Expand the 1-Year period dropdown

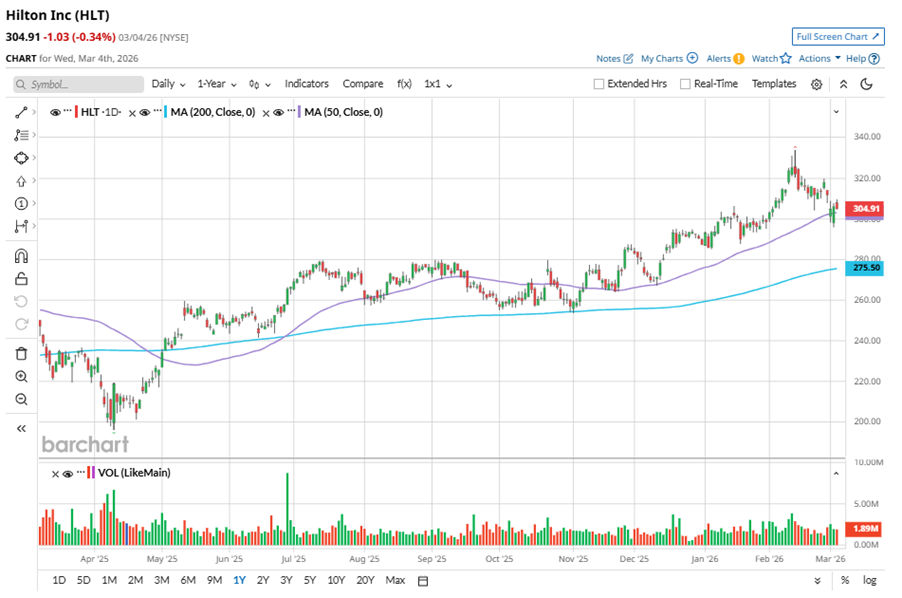(216, 85)
